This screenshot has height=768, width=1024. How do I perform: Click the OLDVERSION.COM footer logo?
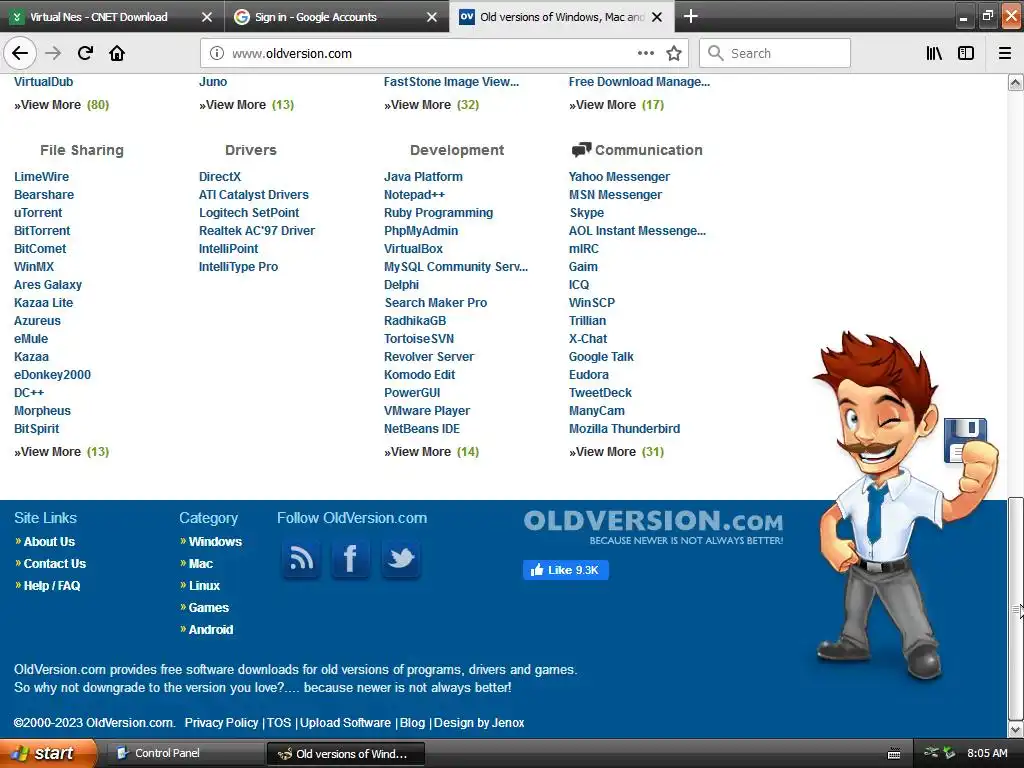pos(653,526)
